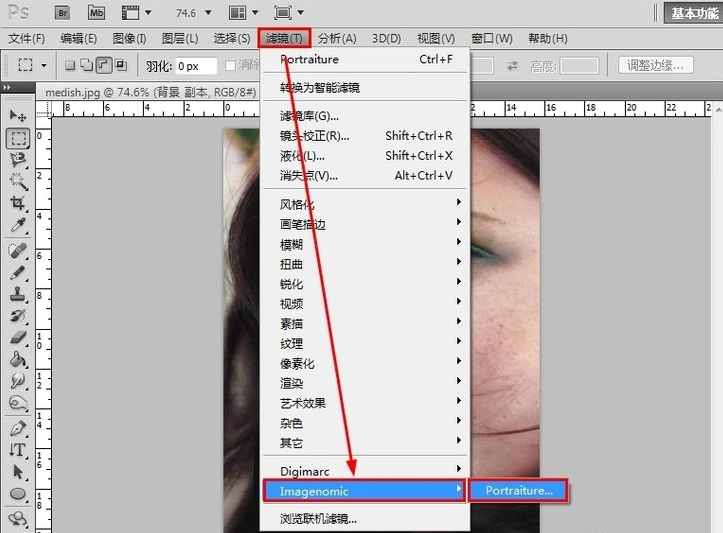The width and height of the screenshot is (723, 533).
Task: Select the Dodge tool
Action: pos(18,403)
